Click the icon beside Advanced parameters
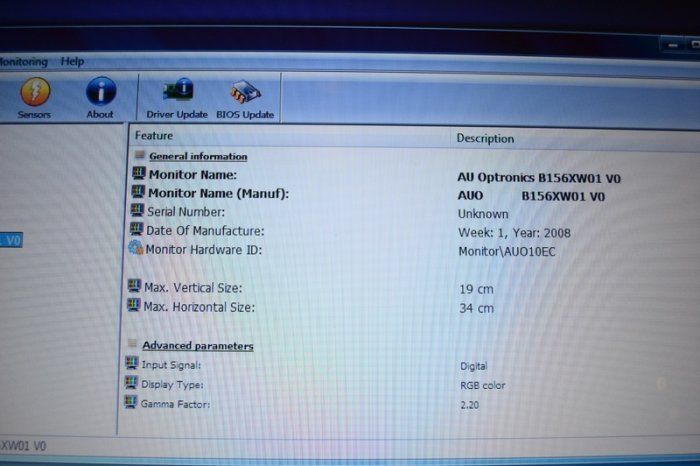This screenshot has width=700, height=466. (132, 343)
